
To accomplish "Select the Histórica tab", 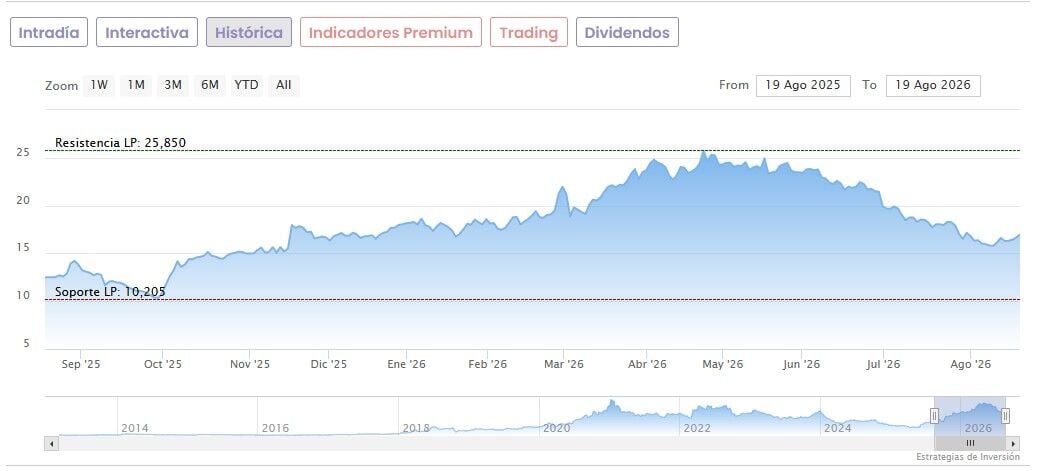I will 249,32.
